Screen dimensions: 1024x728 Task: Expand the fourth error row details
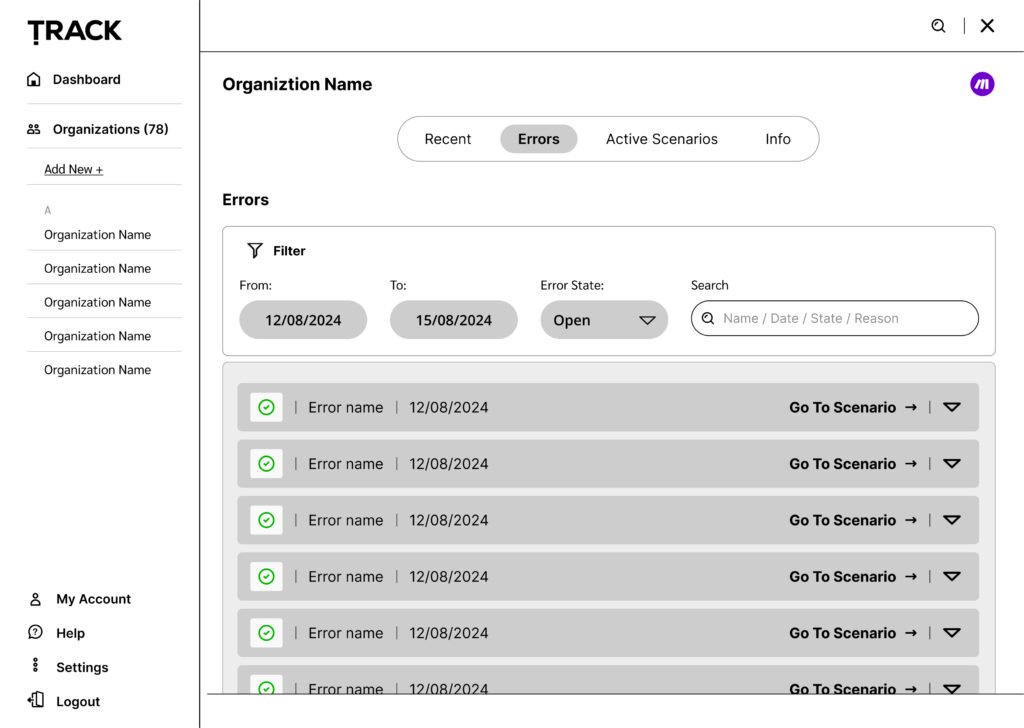(x=952, y=576)
